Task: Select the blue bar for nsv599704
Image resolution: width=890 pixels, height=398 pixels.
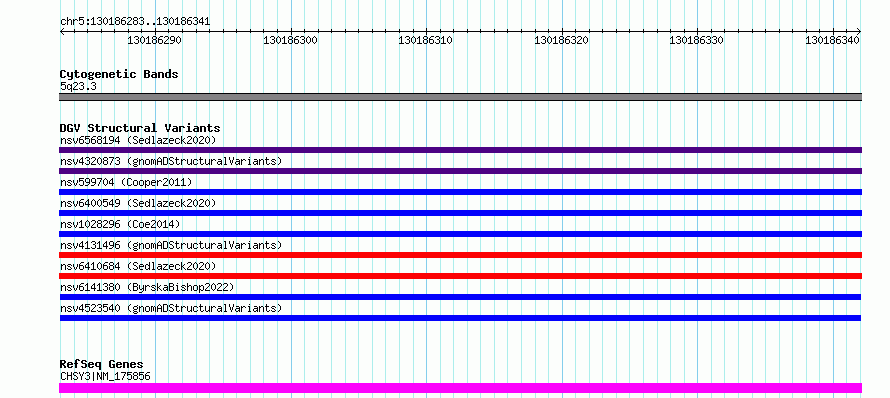Action: click(x=460, y=192)
